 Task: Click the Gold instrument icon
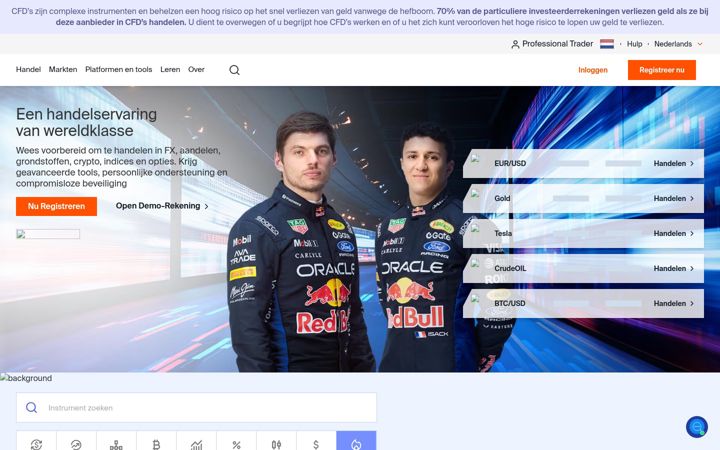(475, 194)
